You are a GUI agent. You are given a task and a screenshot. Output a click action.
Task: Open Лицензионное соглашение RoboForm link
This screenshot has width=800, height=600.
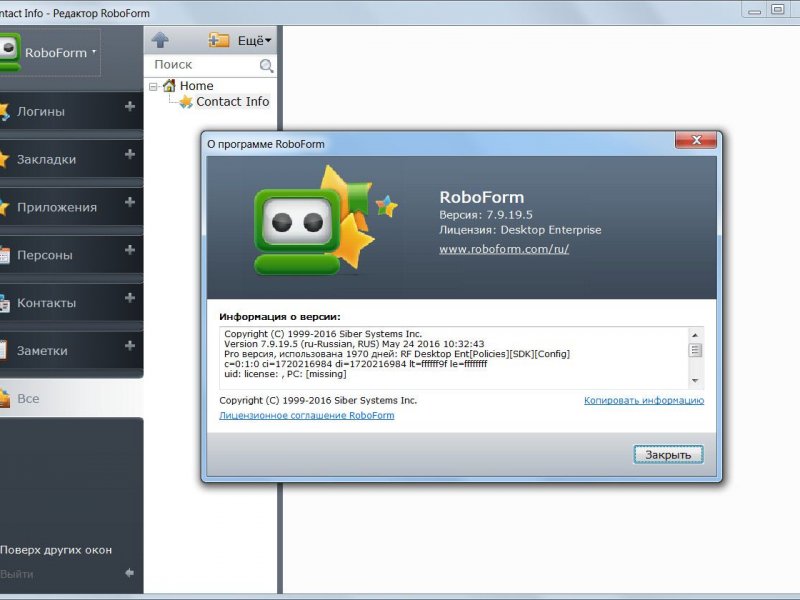307,415
